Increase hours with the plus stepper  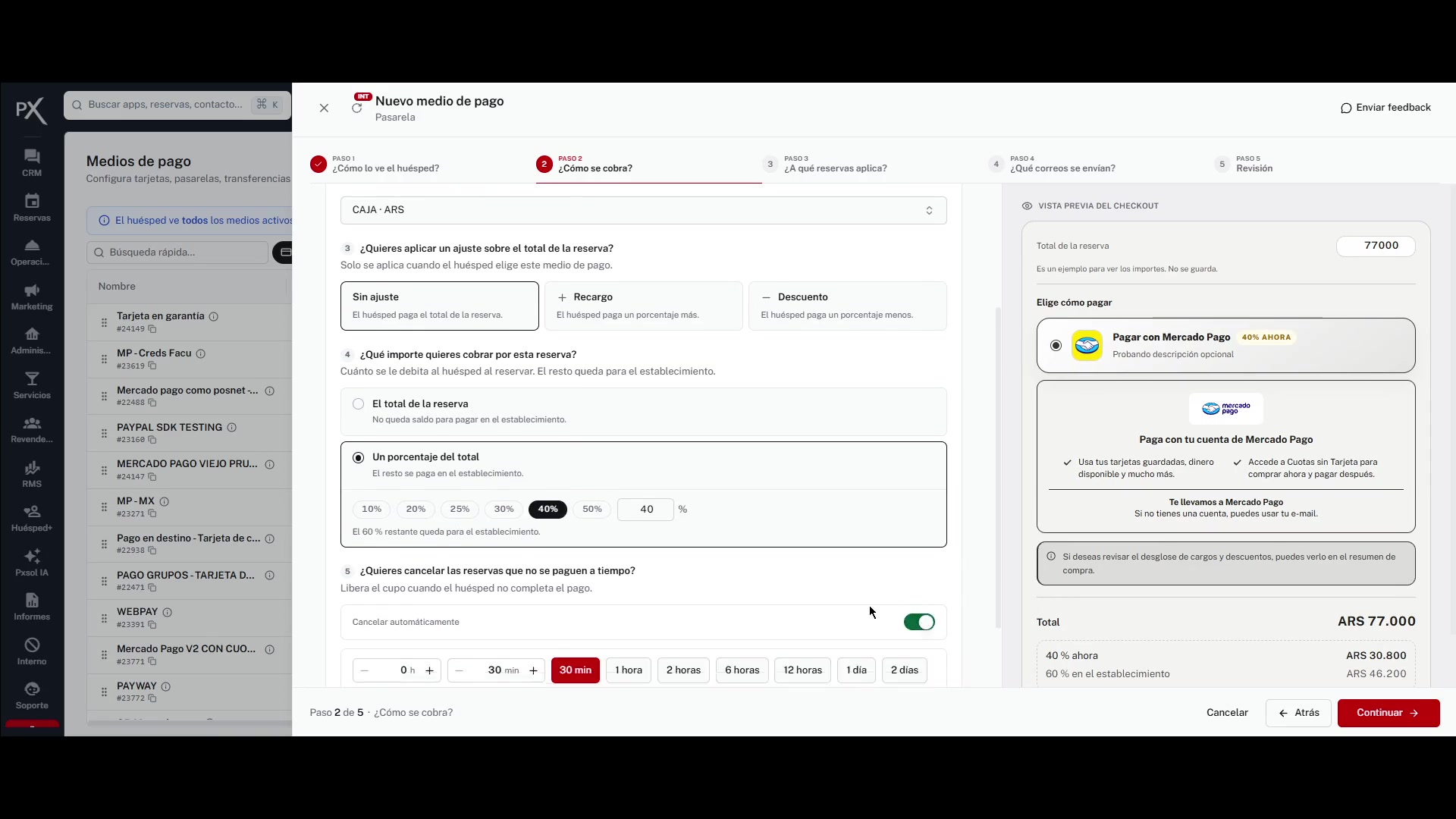429,670
